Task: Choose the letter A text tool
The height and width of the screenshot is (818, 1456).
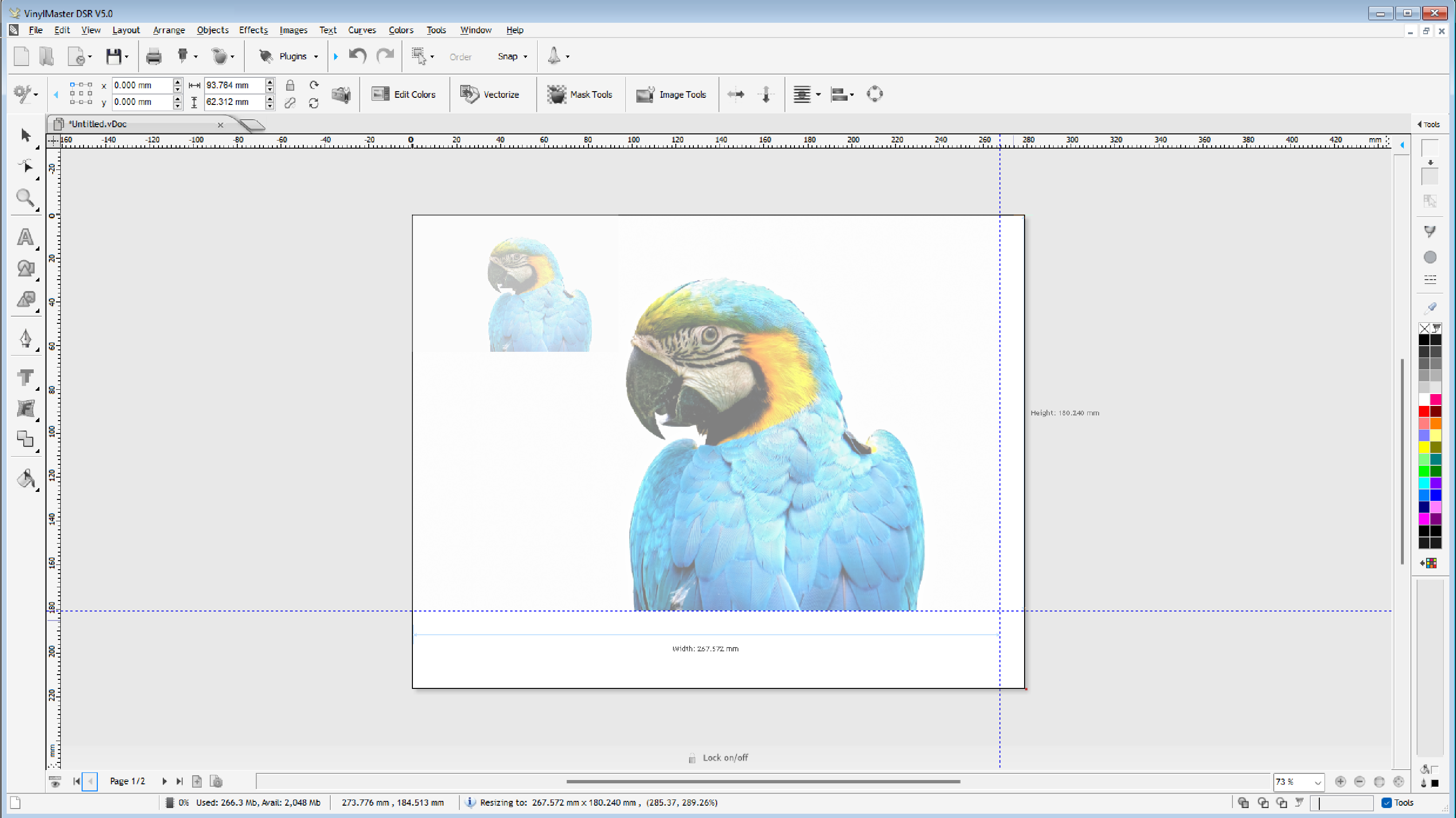Action: (x=26, y=237)
